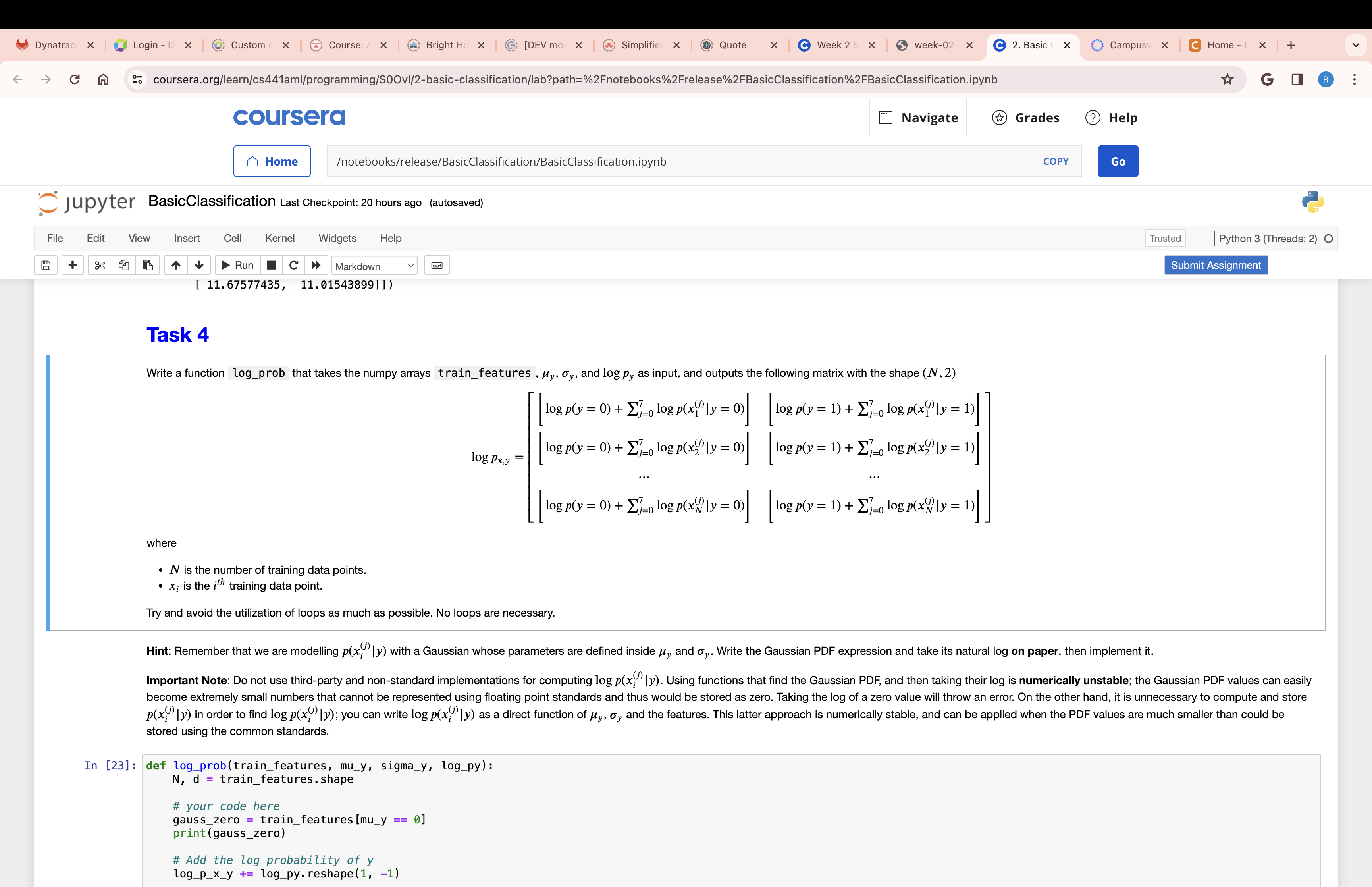1372x887 pixels.
Task: Restart the kernel with the circular arrow icon
Action: 294,265
